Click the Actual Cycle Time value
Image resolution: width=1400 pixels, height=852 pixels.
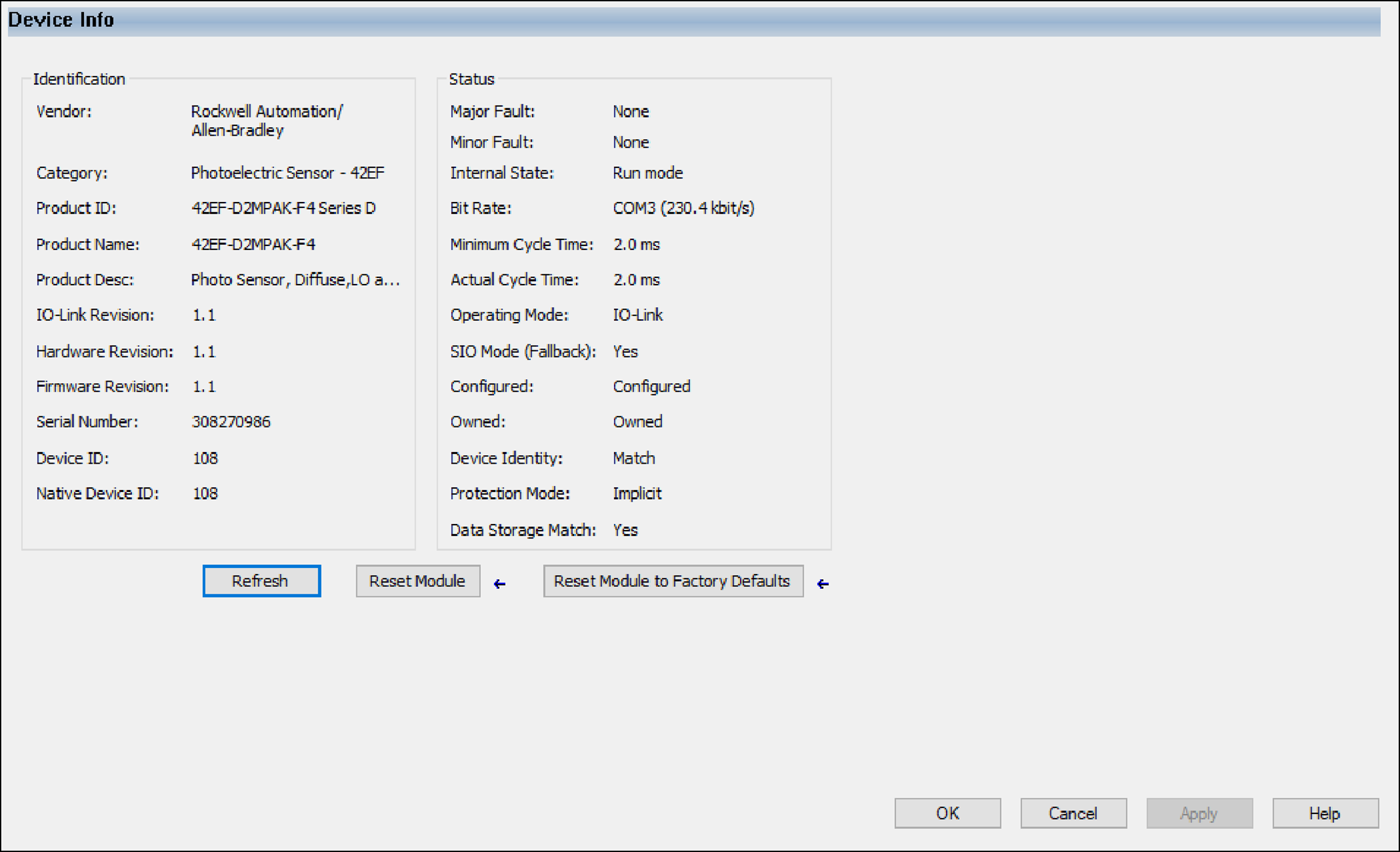pos(636,279)
